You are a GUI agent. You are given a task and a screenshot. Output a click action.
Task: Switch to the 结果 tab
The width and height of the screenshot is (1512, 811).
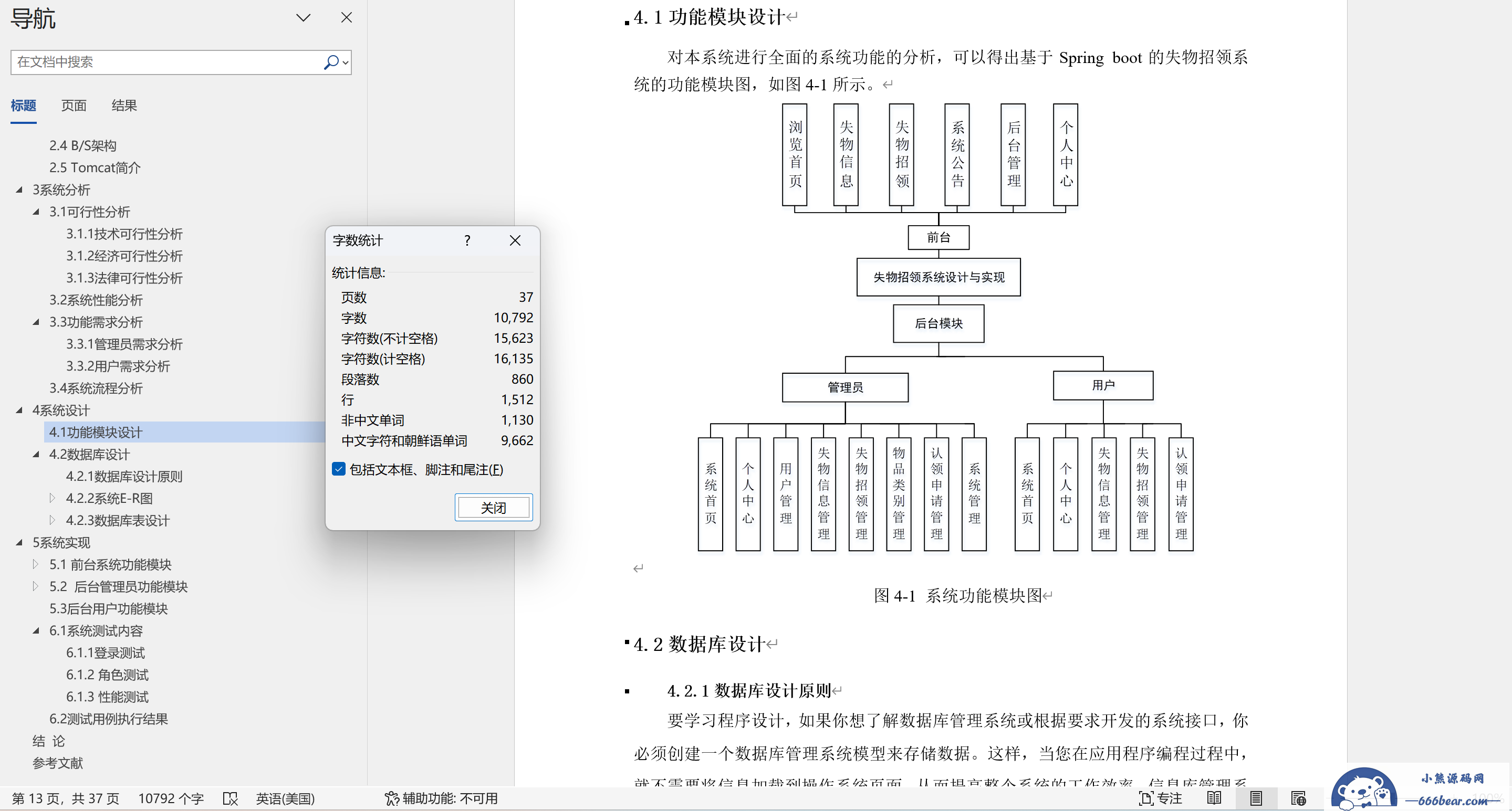[124, 106]
